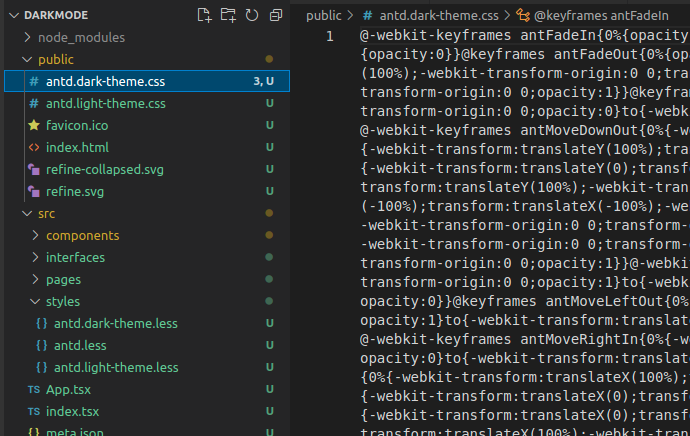Open index.tsx file
This screenshot has height=436, width=690.
147,411
